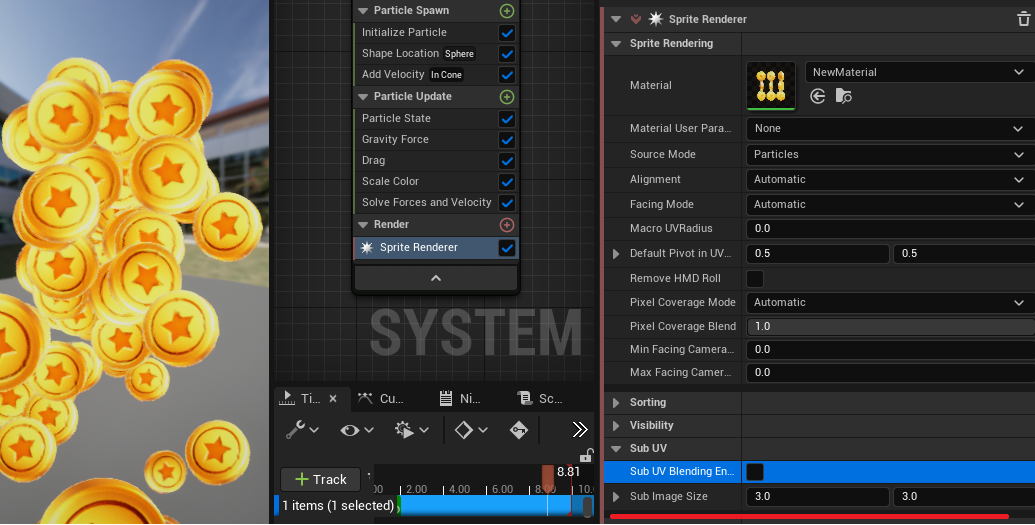Browse to material in Content Browser icon

click(x=844, y=96)
